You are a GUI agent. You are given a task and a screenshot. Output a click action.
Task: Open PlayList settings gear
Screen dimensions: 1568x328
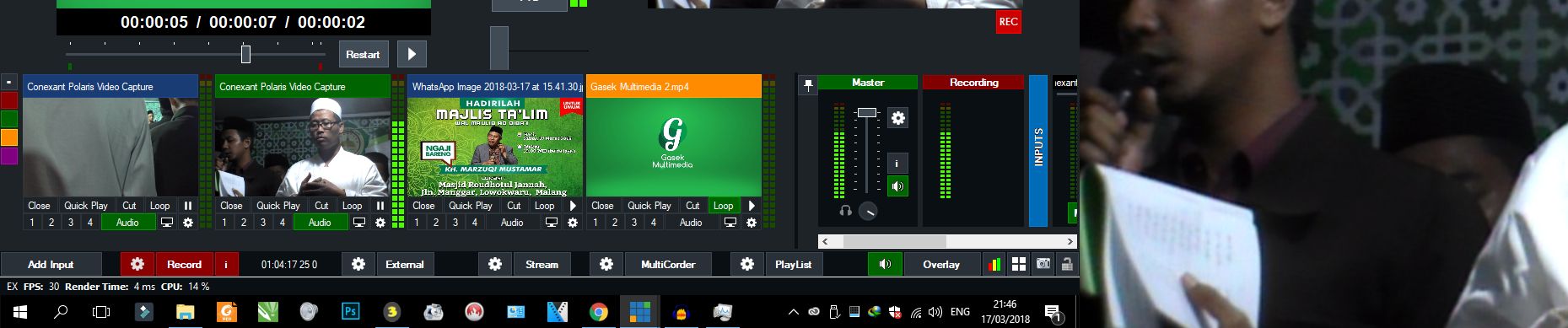(747, 264)
